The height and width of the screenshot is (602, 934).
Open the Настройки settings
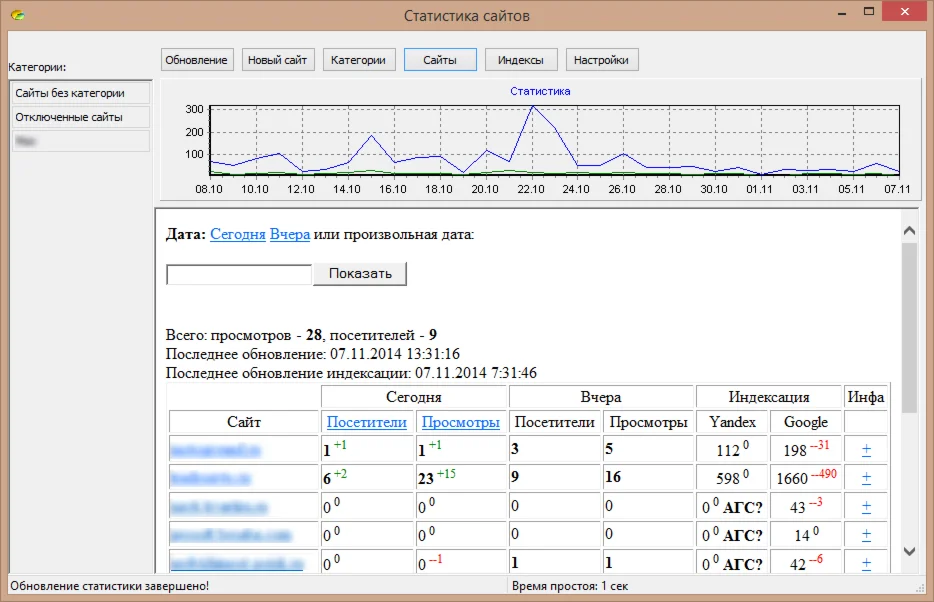[601, 60]
